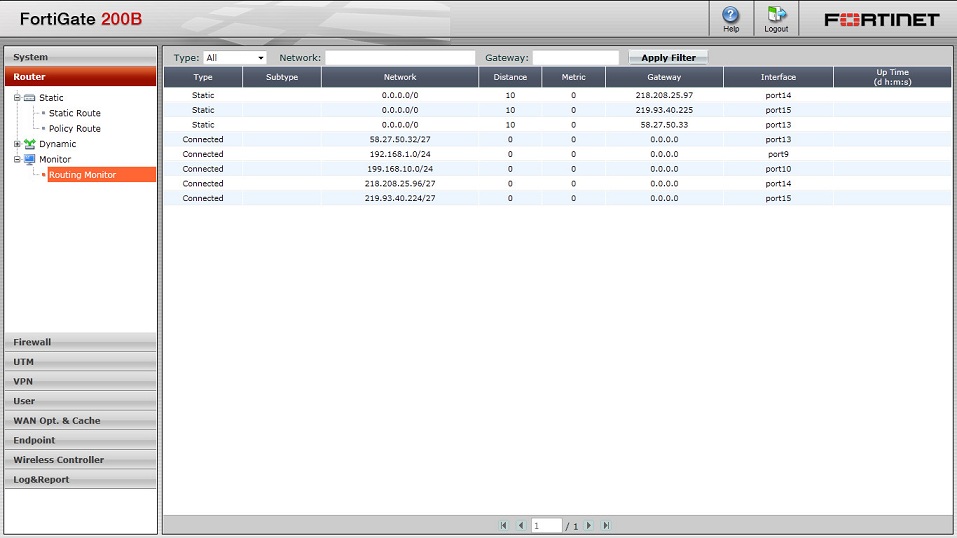Open the Endpoint menu section

[x=81, y=440]
